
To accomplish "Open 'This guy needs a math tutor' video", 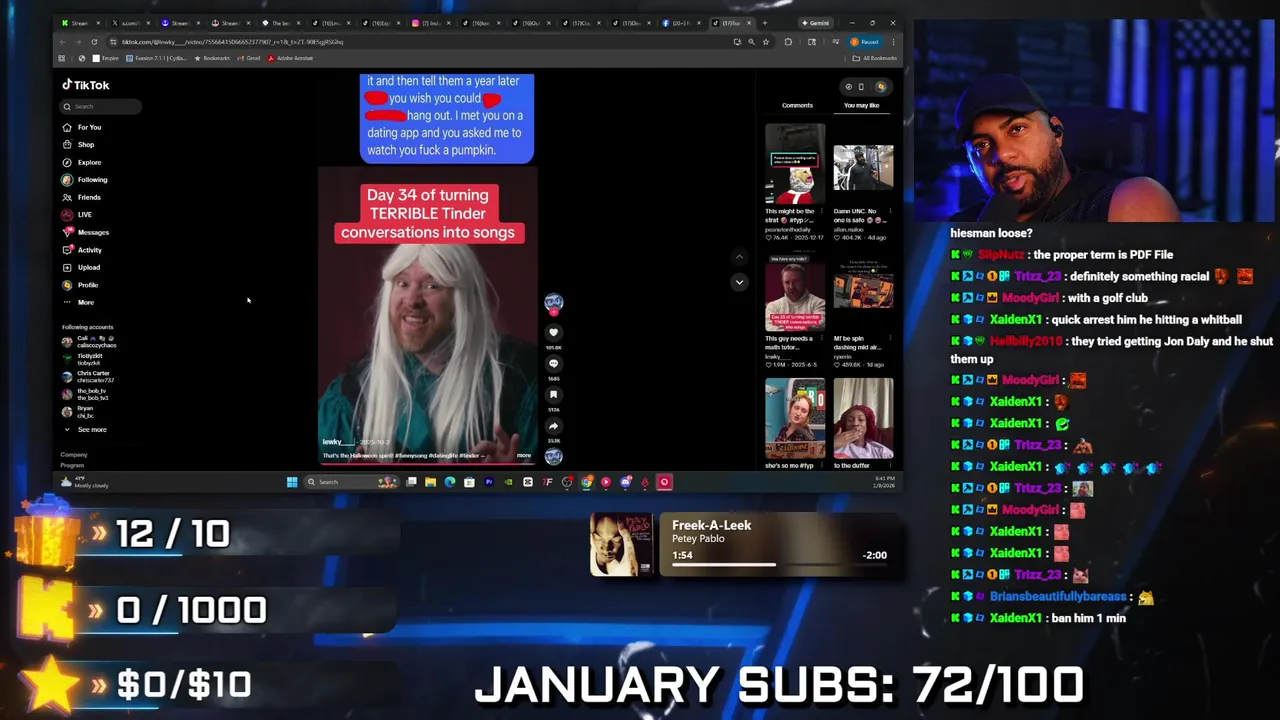I will pyautogui.click(x=795, y=292).
